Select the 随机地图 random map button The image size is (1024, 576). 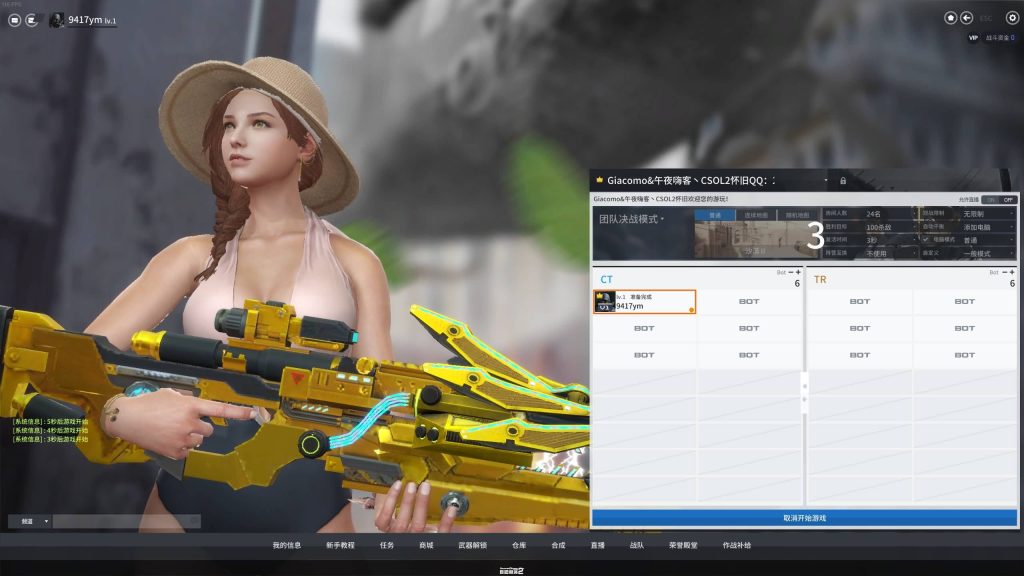pyautogui.click(x=798, y=215)
